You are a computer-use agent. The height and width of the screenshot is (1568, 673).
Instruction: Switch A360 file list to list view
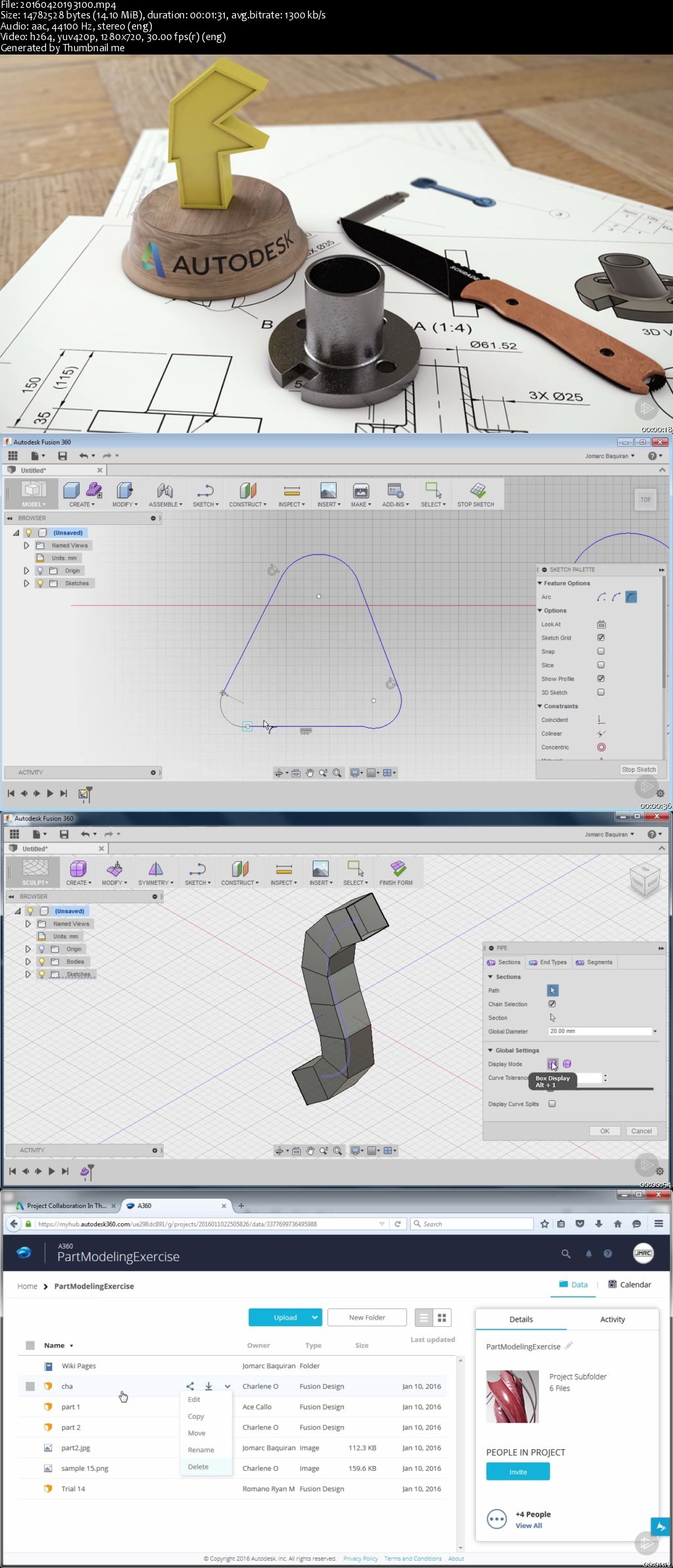tap(424, 1317)
